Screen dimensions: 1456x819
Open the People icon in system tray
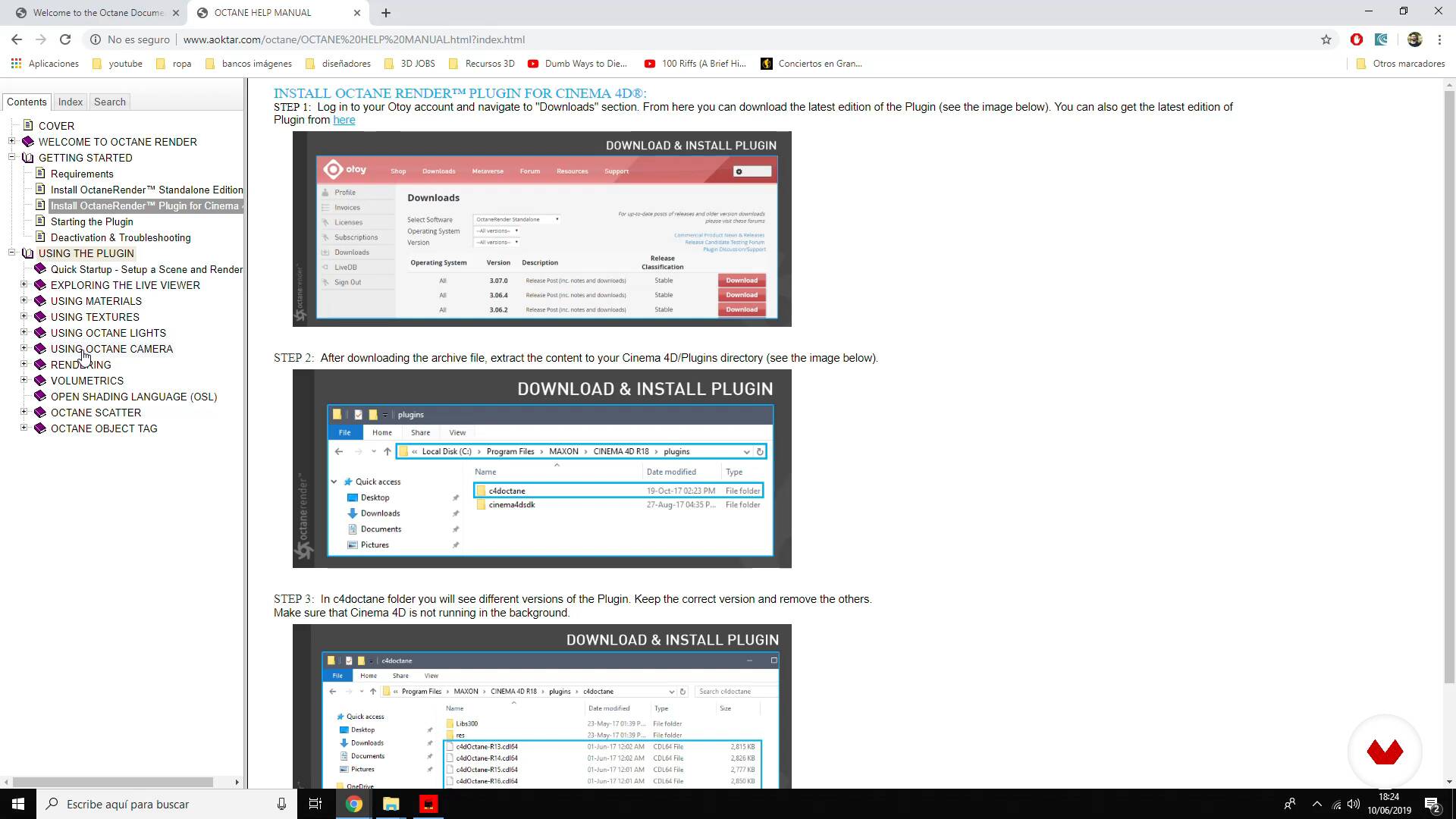(1289, 805)
